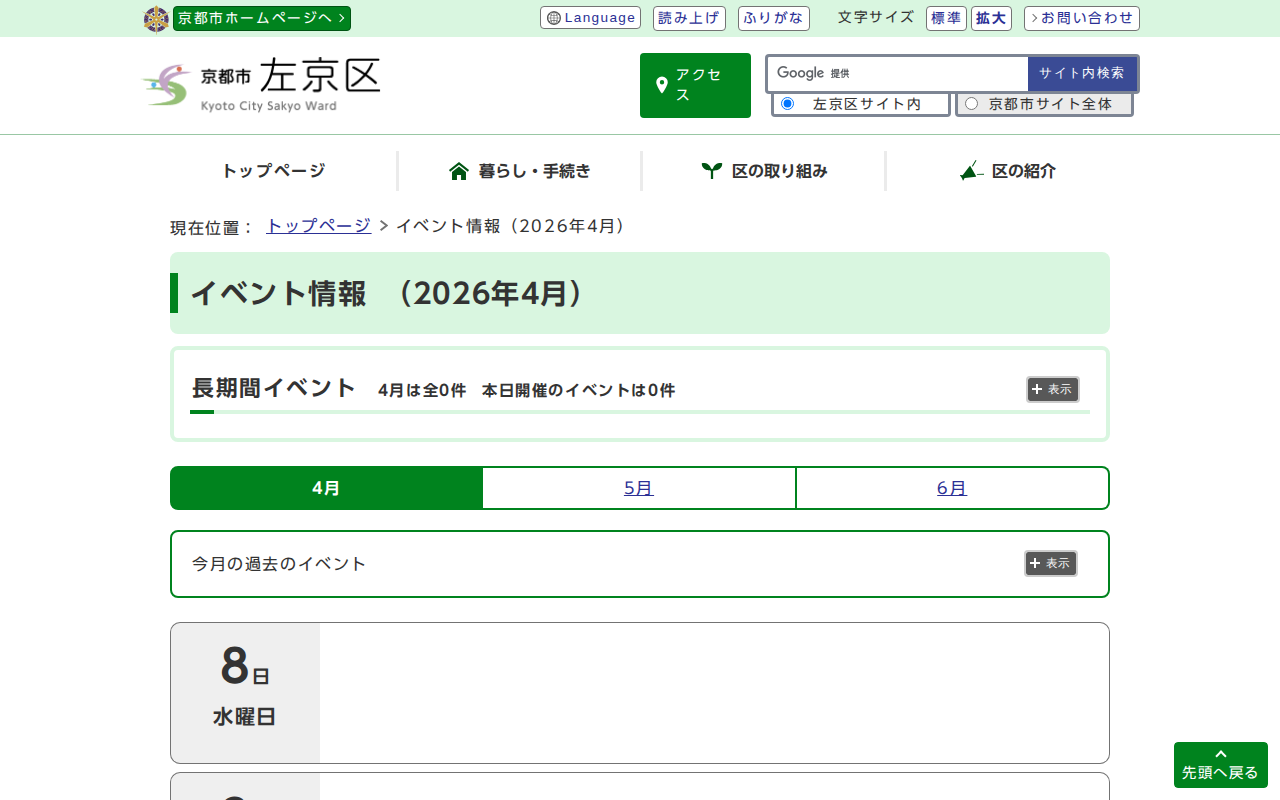This screenshot has width=1280, height=800.
Task: Switch to the 6月 tab
Action: click(952, 488)
